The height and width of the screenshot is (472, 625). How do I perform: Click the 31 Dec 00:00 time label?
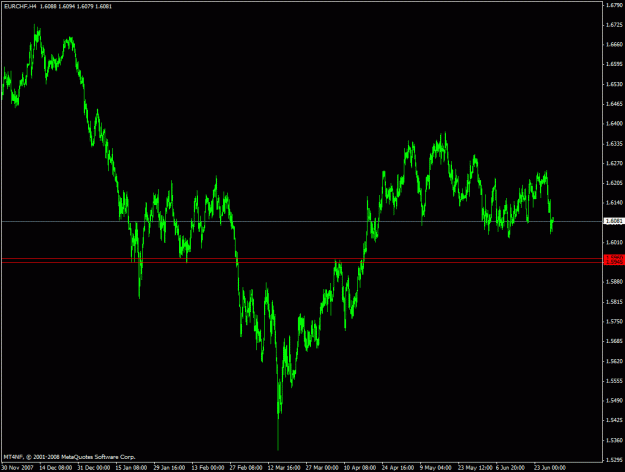coord(94,468)
